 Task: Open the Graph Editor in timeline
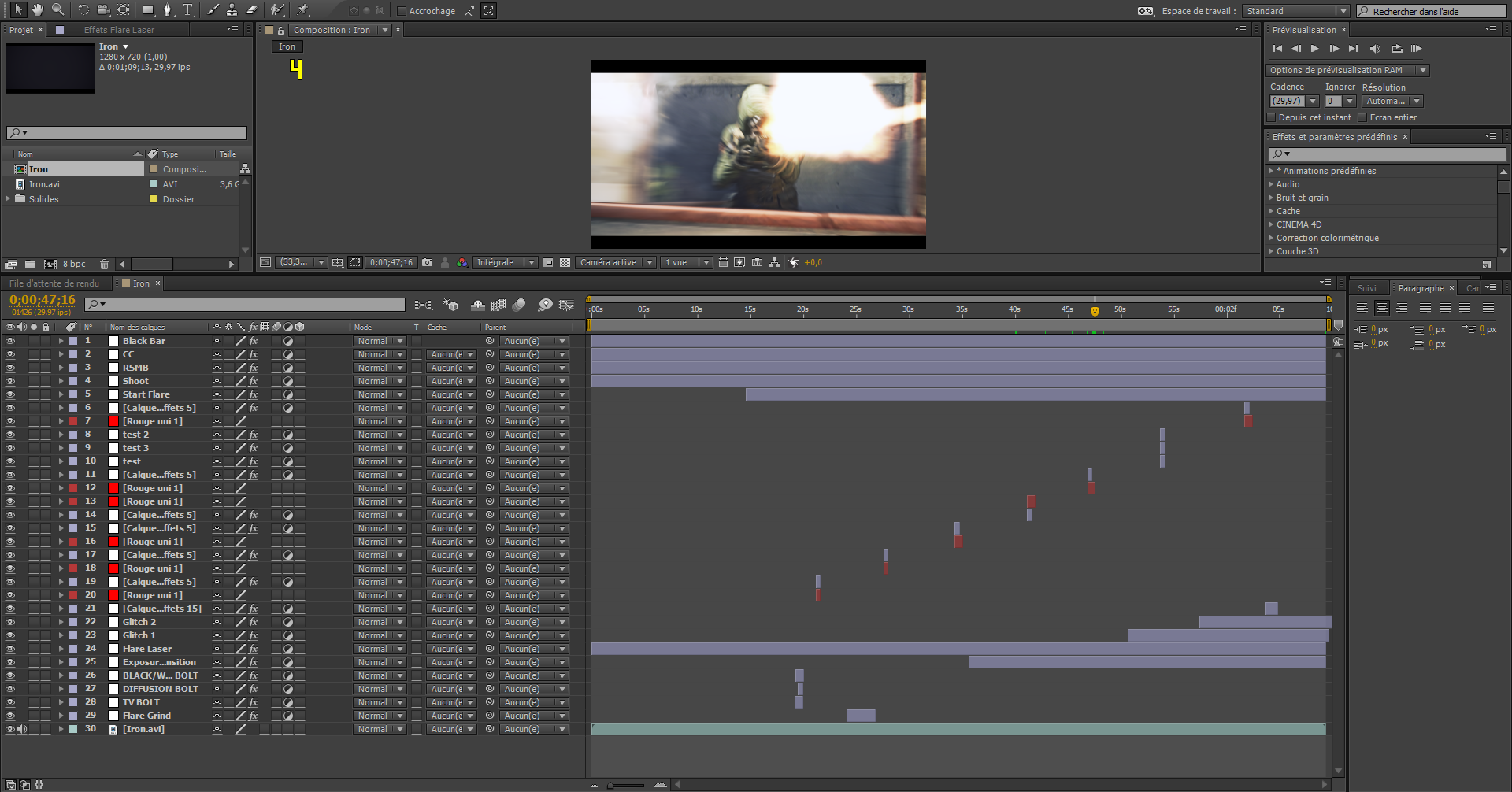coord(566,305)
